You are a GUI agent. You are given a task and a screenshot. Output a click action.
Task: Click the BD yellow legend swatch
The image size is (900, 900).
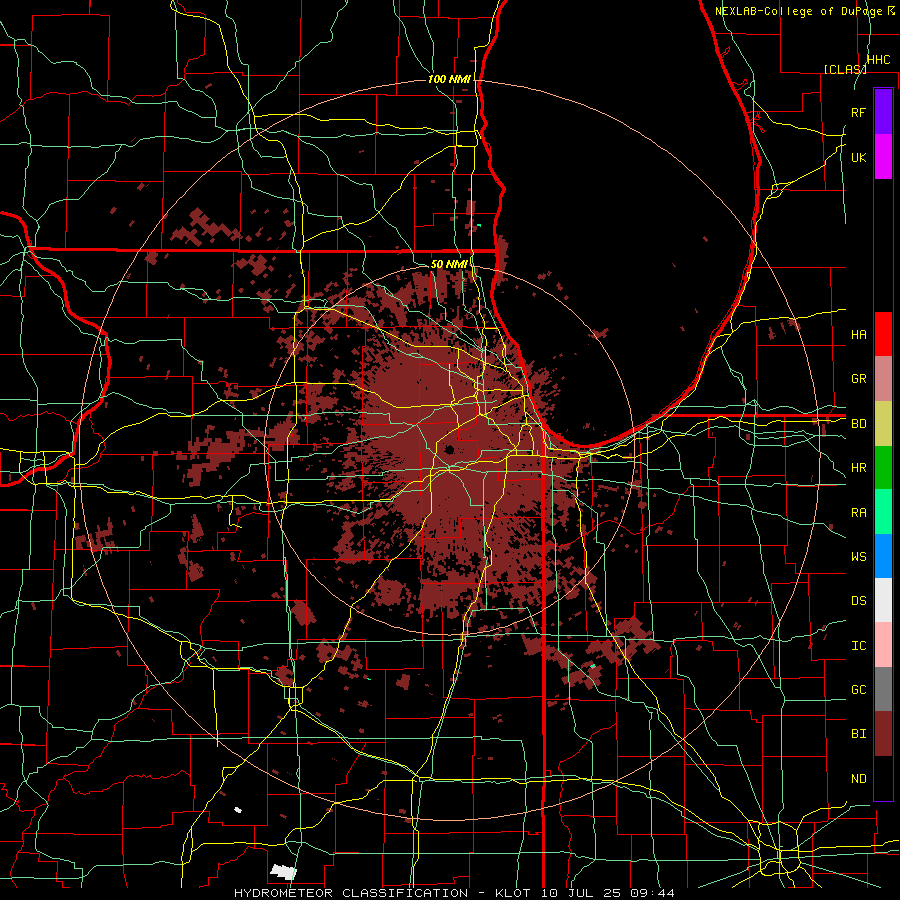pyautogui.click(x=883, y=424)
